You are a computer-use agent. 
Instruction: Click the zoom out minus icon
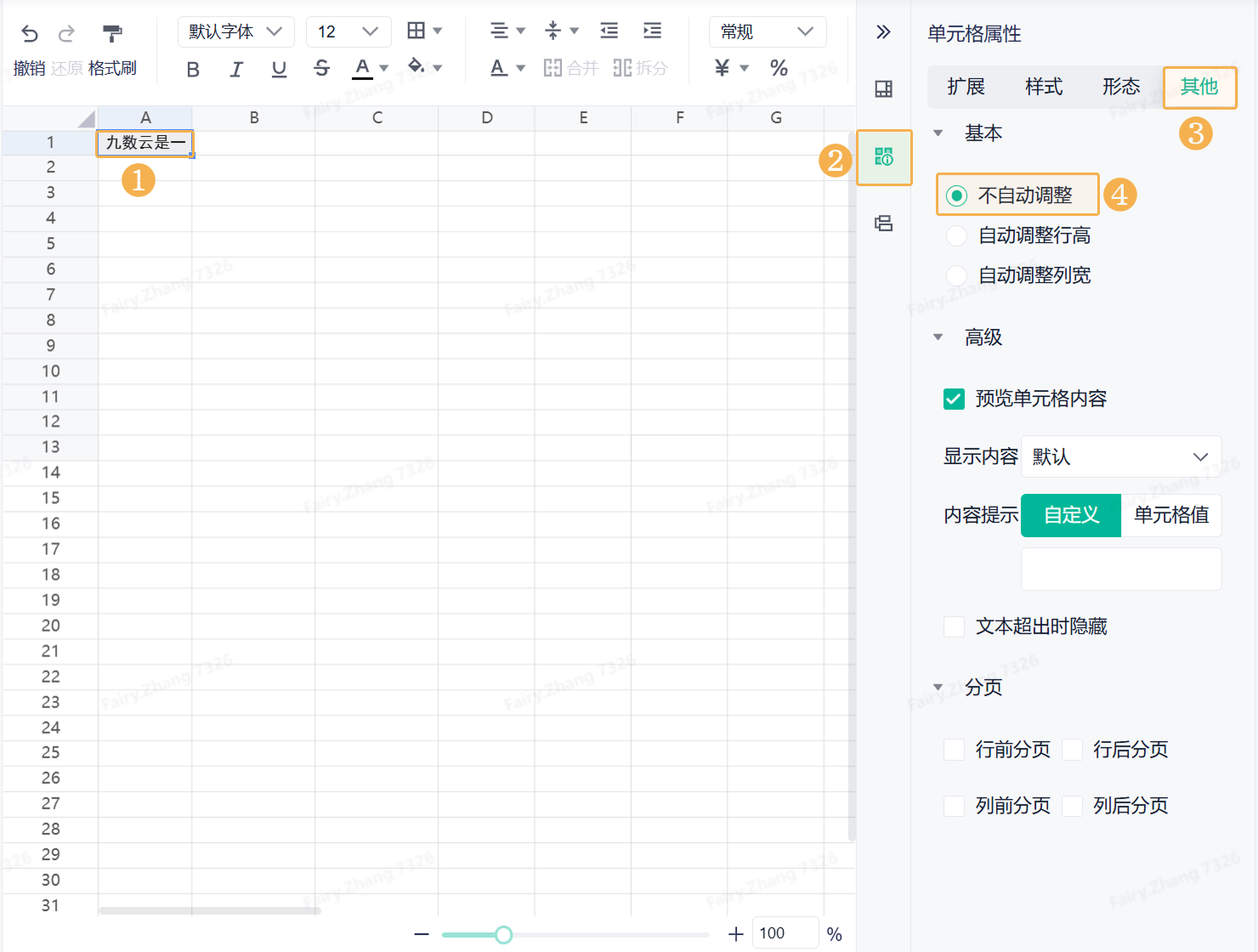click(x=422, y=934)
